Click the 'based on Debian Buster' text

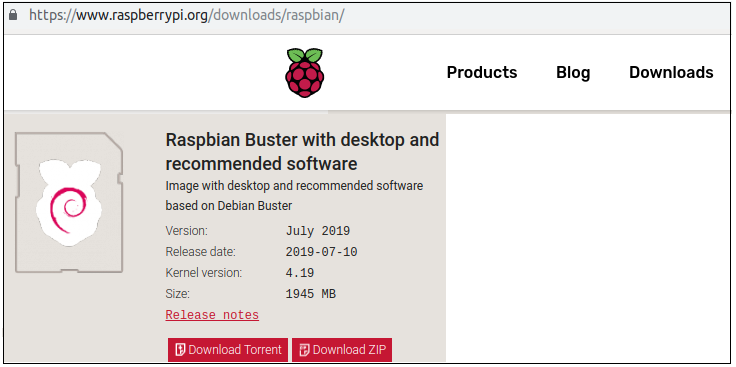(229, 206)
